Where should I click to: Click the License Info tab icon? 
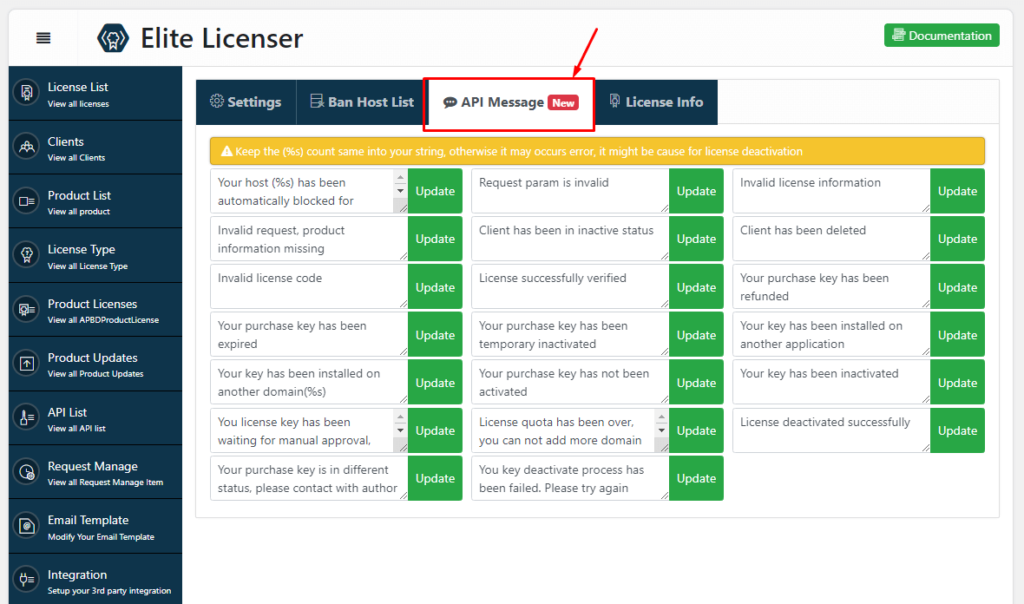[x=615, y=101]
